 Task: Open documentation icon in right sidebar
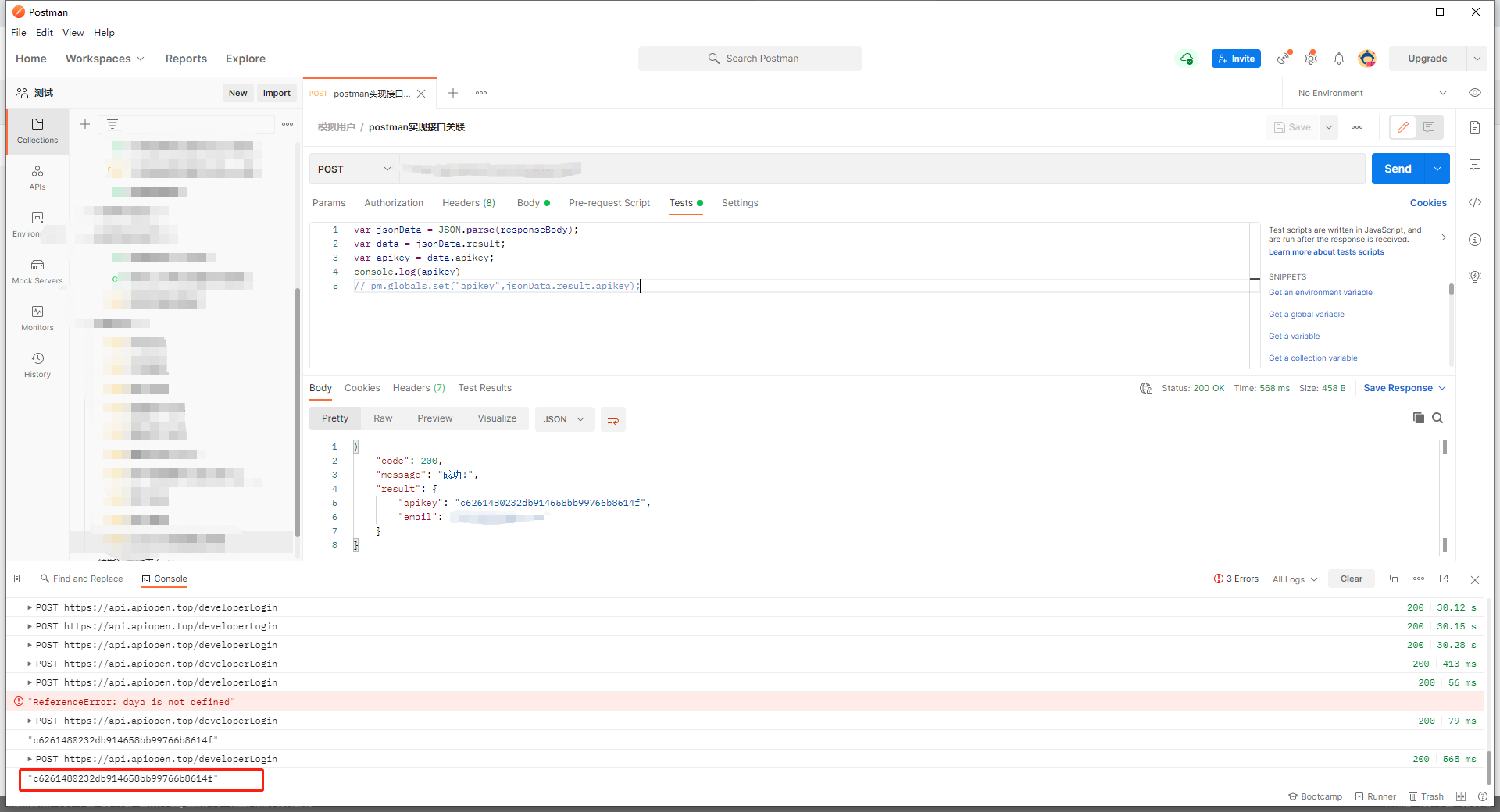[1475, 127]
